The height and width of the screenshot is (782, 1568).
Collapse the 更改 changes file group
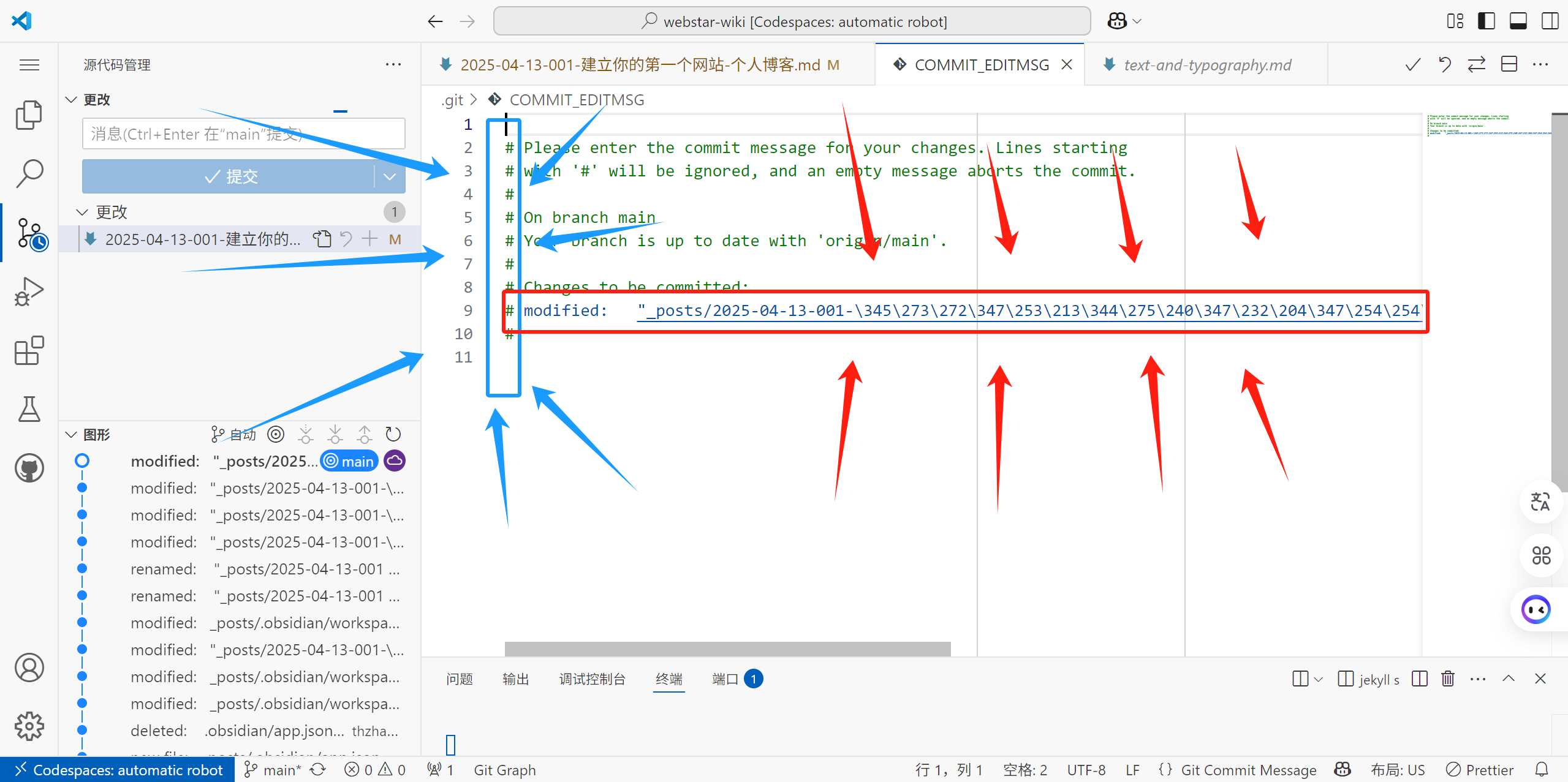click(x=82, y=212)
